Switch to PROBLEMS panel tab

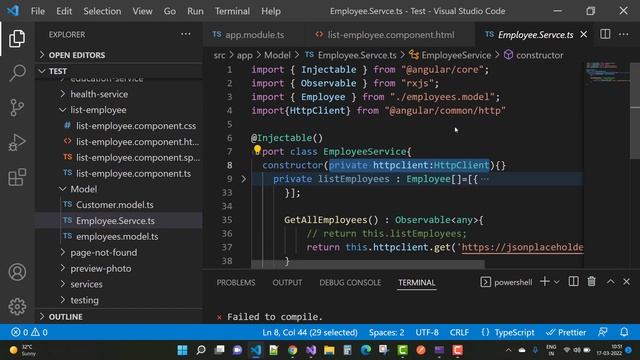(236, 282)
